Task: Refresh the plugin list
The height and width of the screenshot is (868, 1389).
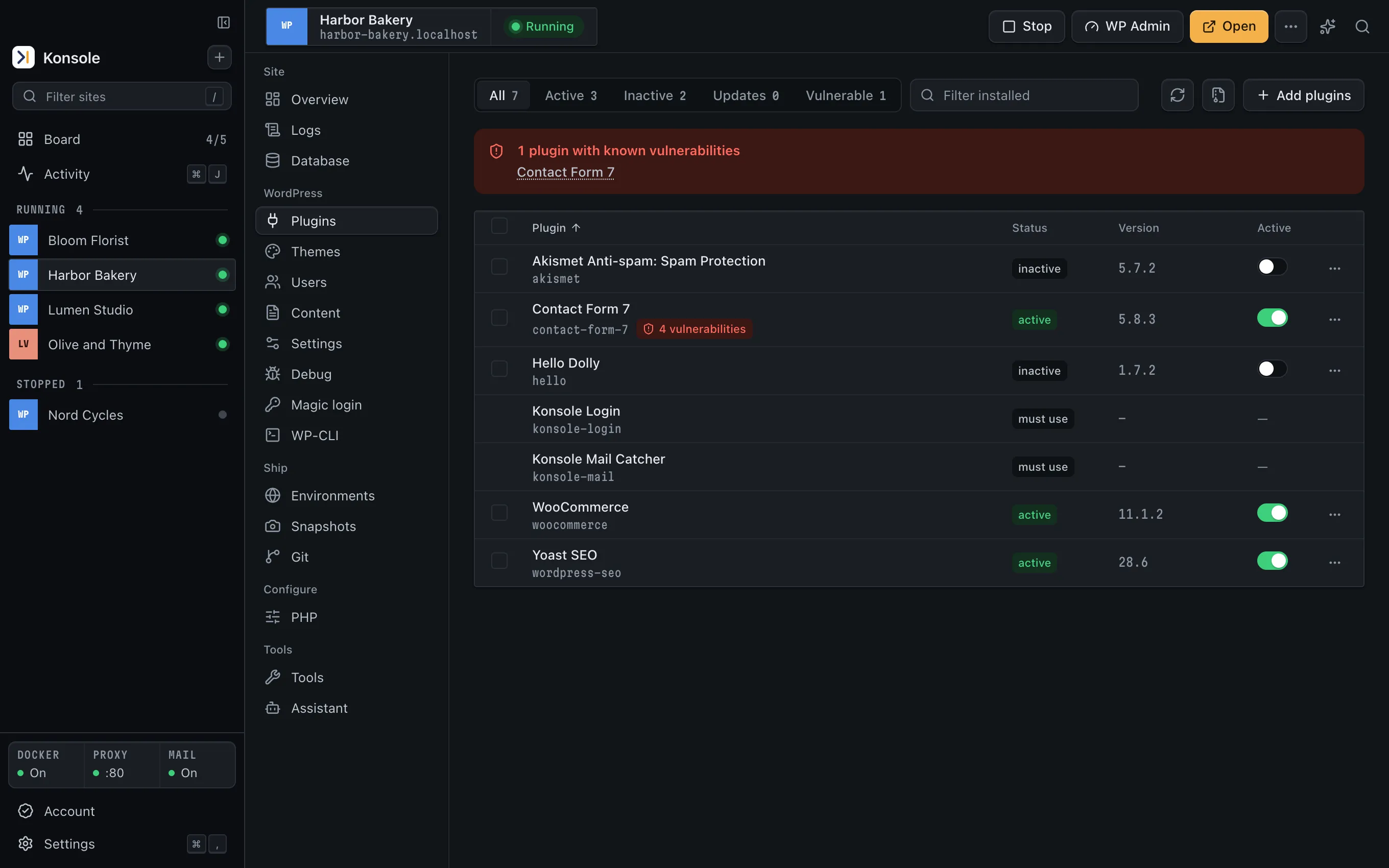Action: 1177,95
